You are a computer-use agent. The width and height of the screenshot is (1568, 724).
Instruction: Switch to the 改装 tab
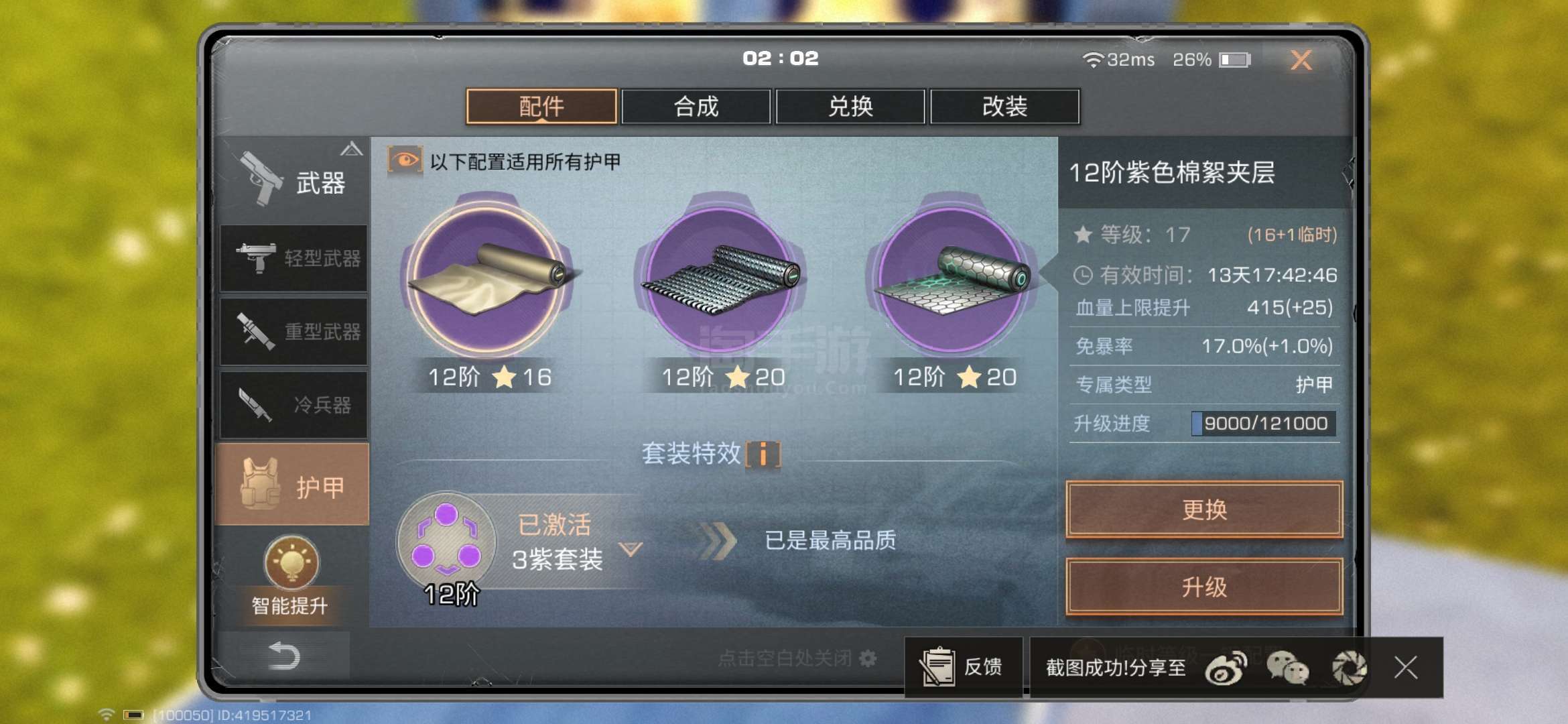click(1005, 107)
